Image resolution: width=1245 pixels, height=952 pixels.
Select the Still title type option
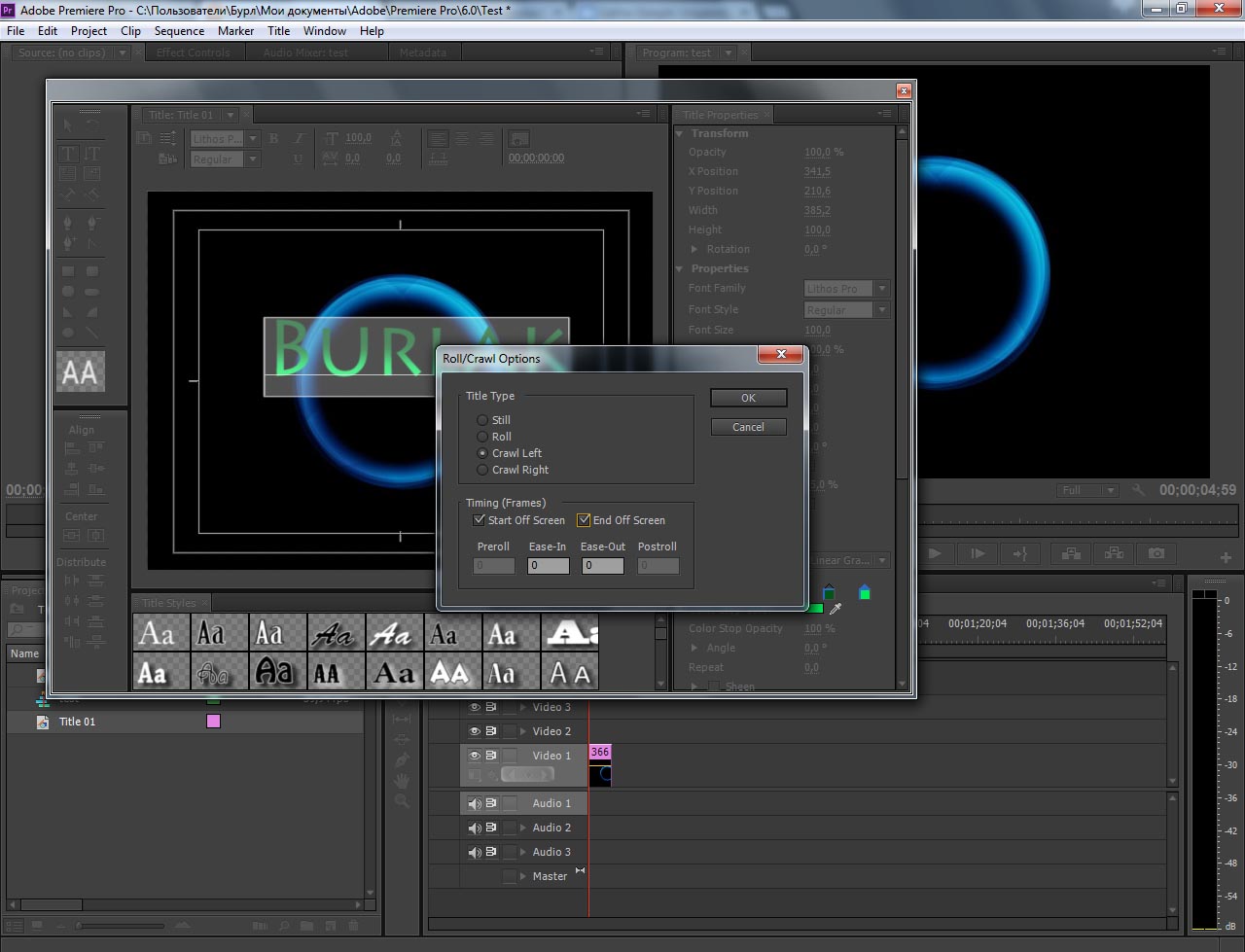pyautogui.click(x=482, y=420)
